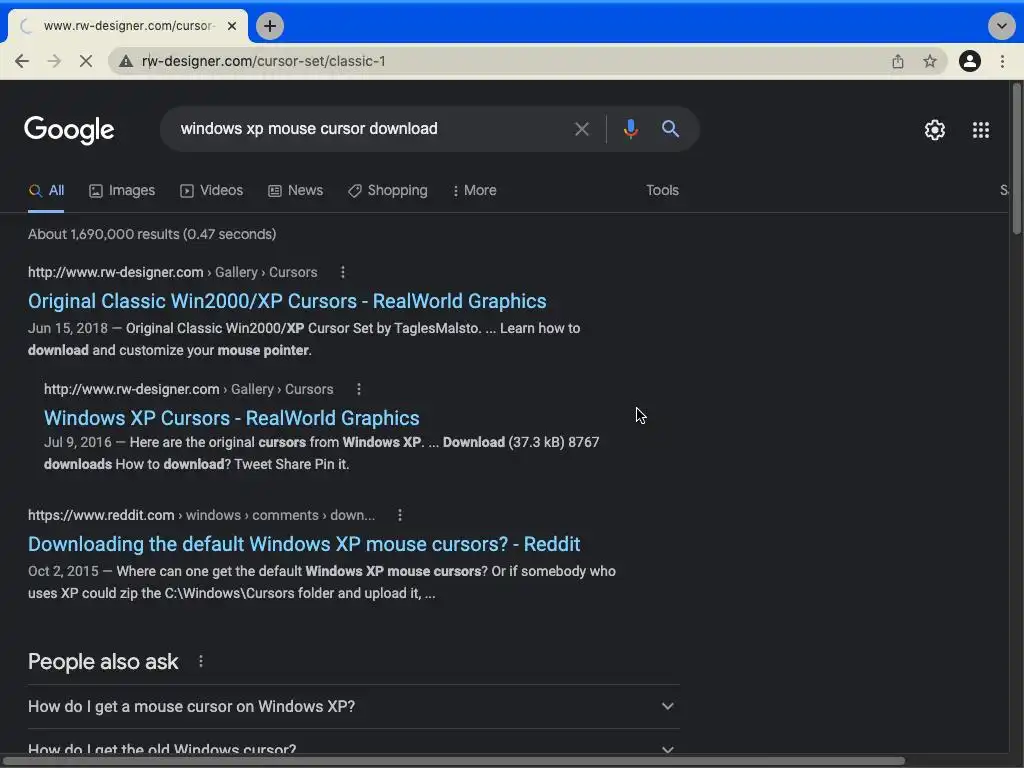Switch to the Videos tab
The image size is (1024, 768).
click(x=212, y=191)
